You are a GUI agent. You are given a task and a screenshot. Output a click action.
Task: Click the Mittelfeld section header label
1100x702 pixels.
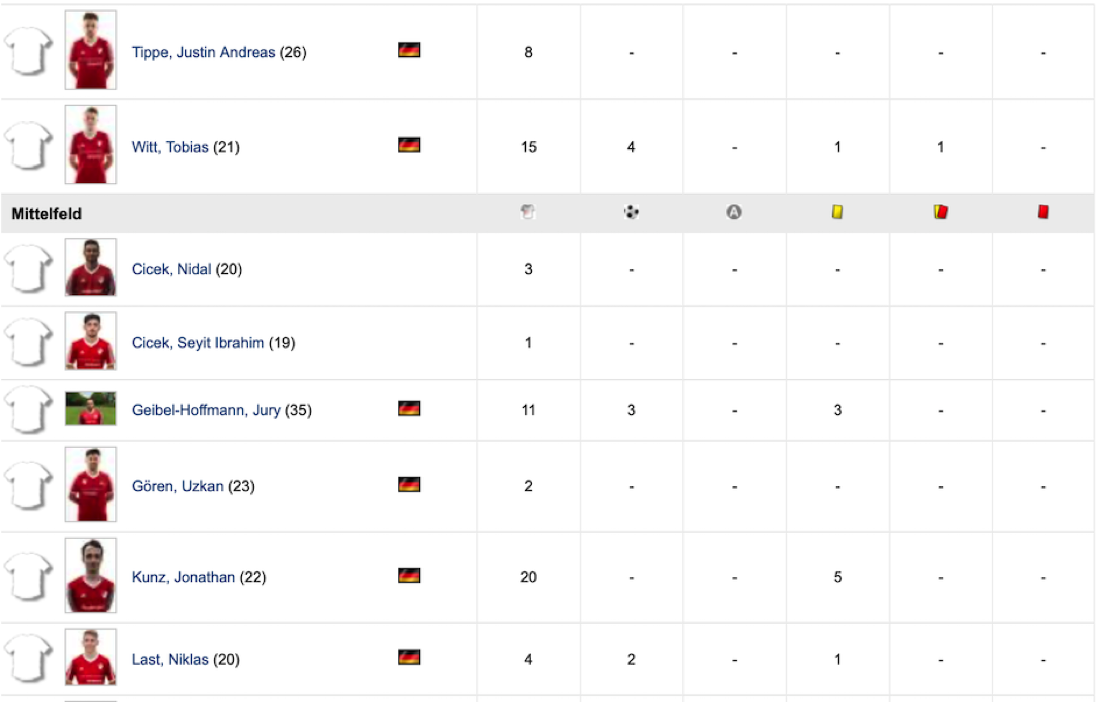coord(47,214)
